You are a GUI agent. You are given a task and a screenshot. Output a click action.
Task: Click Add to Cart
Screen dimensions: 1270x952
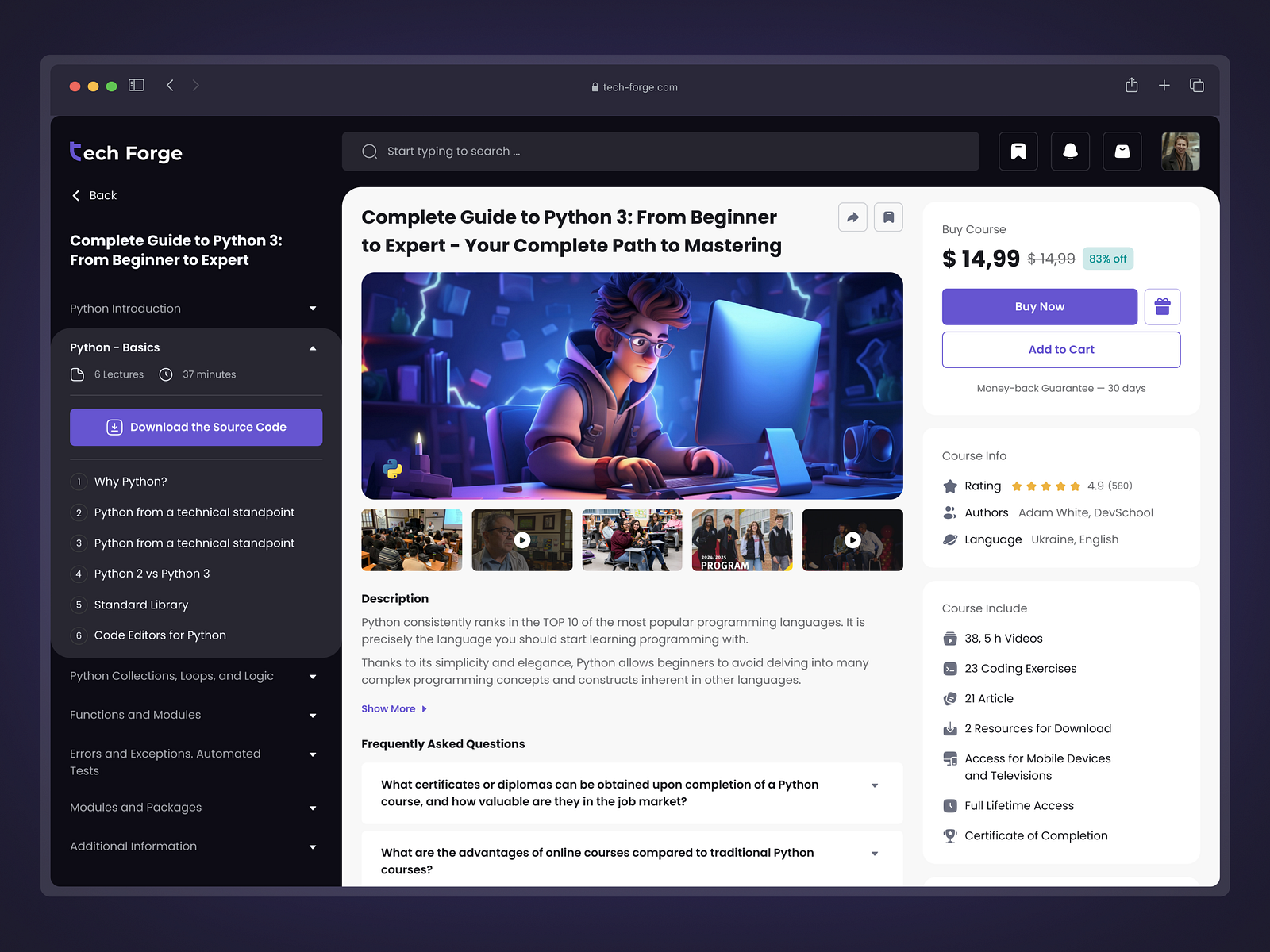[1061, 349]
